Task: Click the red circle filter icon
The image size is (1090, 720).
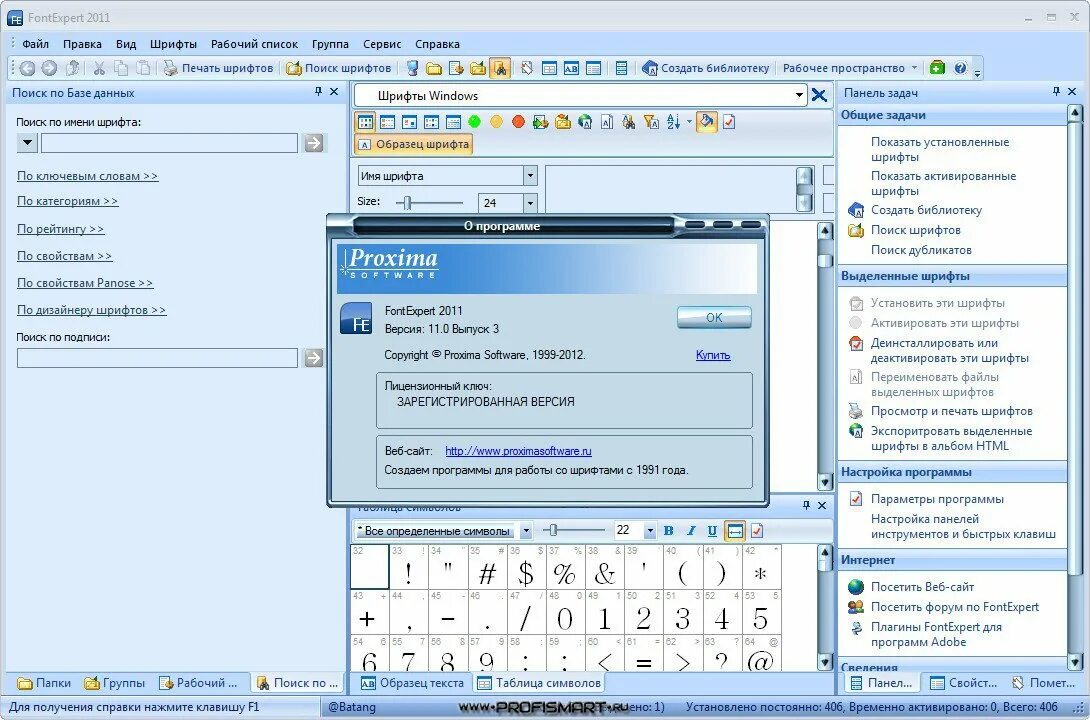Action: 519,122
